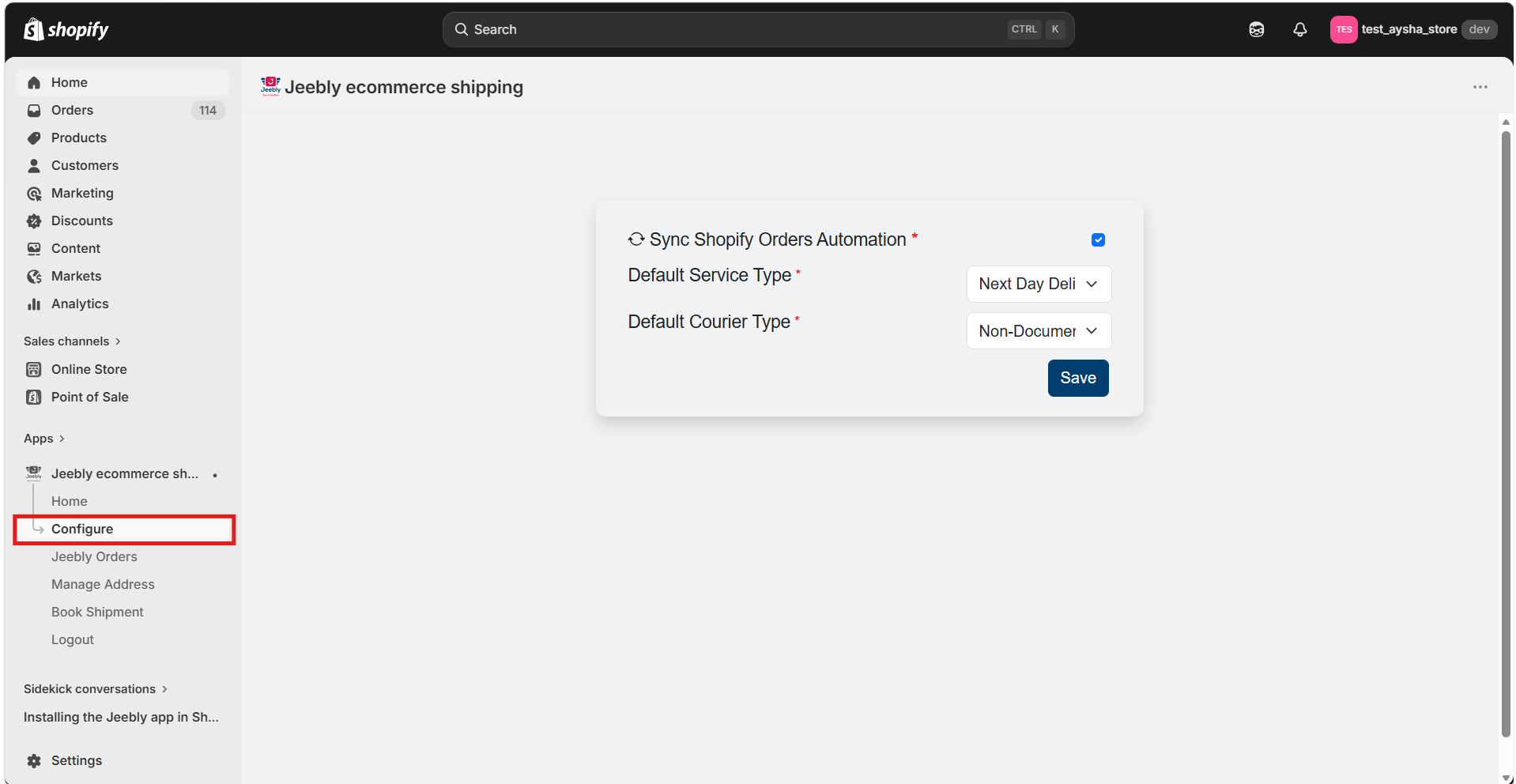Click the Markets globe icon
Image resolution: width=1516 pixels, height=784 pixels.
click(x=34, y=276)
